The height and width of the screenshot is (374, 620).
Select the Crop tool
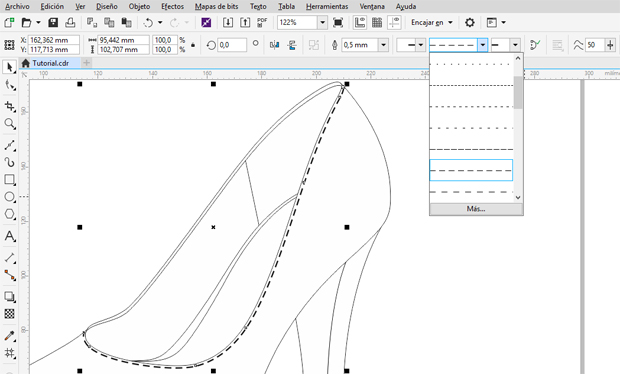click(9, 106)
